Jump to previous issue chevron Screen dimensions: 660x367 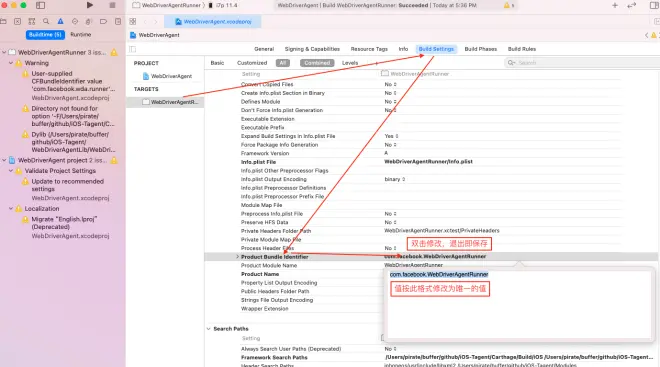tap(647, 35)
